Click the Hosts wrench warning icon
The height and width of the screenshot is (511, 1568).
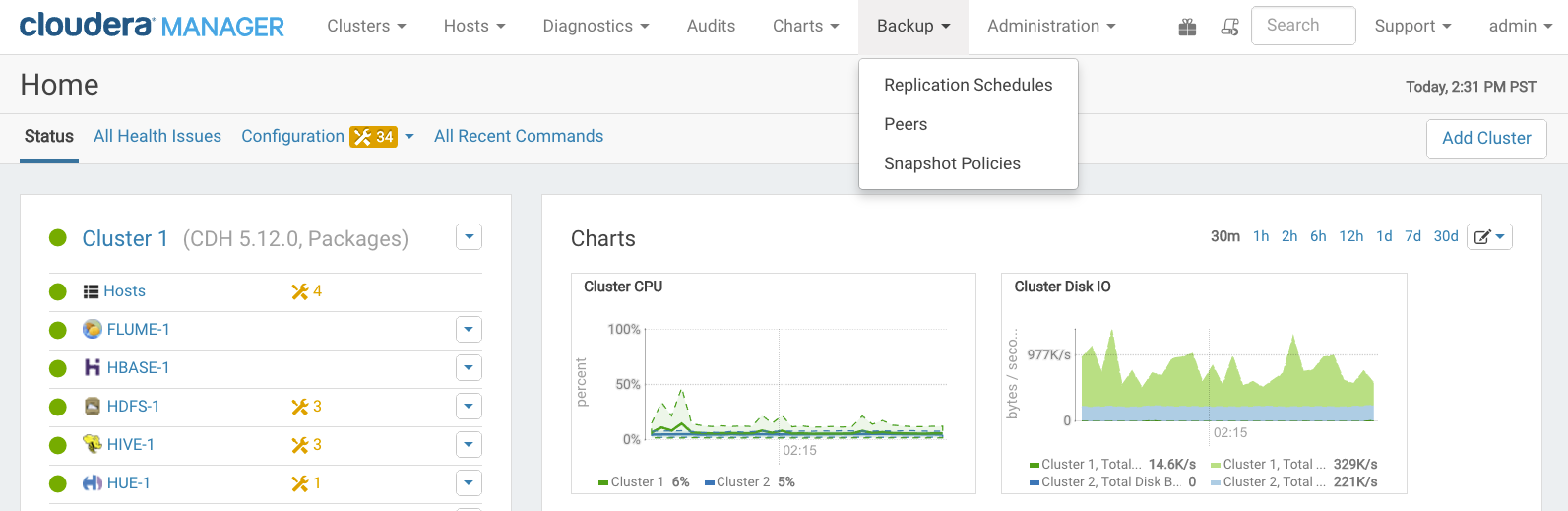[x=300, y=291]
